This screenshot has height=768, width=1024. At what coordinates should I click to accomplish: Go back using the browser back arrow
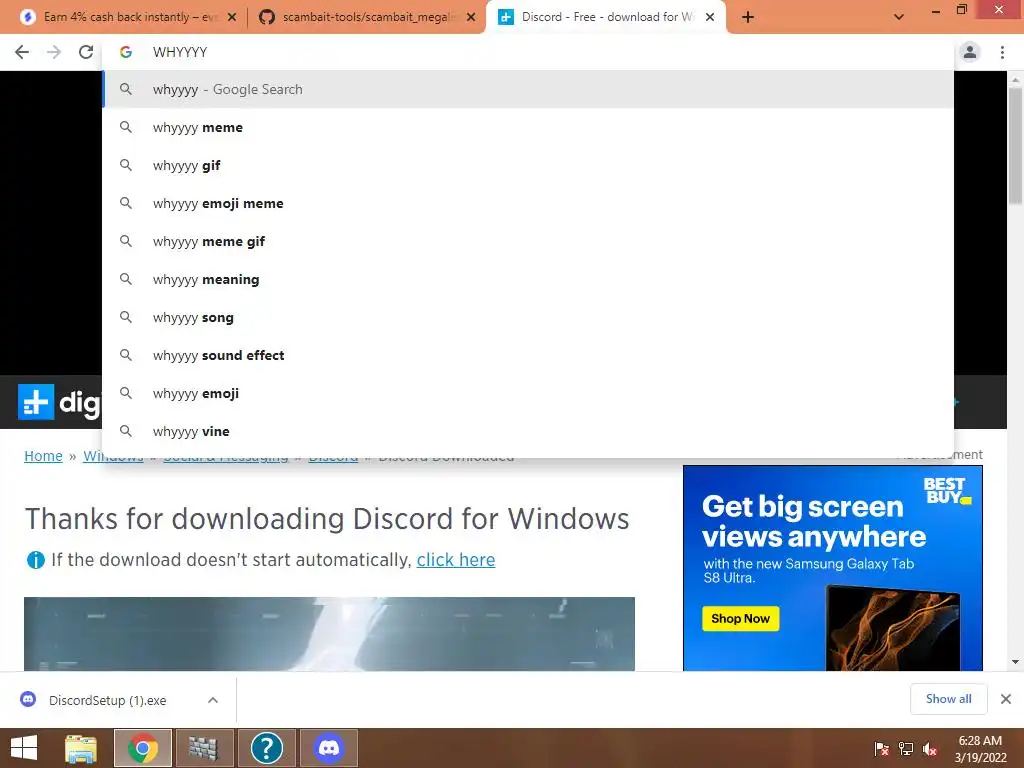tap(22, 52)
